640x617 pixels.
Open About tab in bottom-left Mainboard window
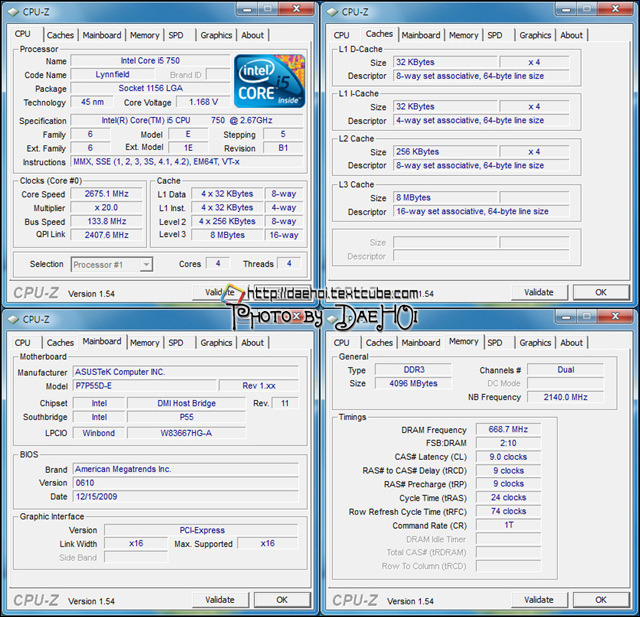coord(252,343)
